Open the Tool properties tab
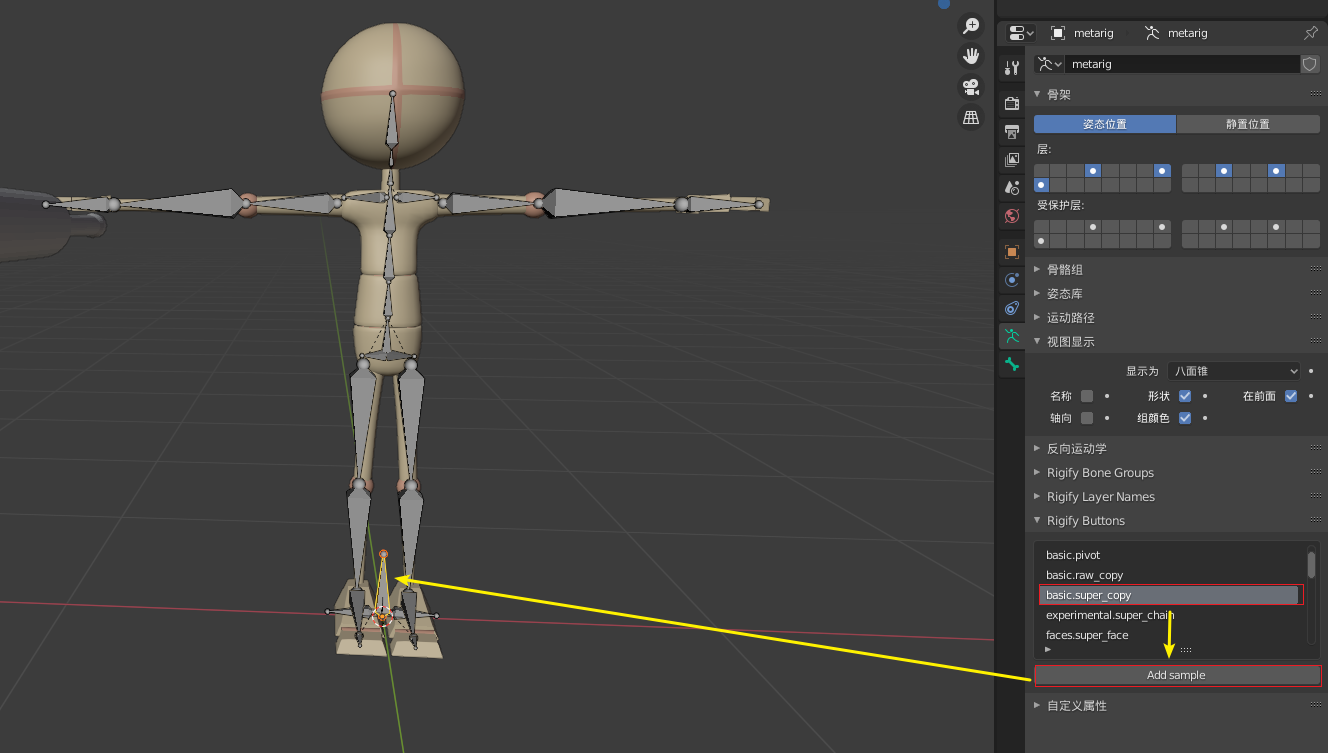This screenshot has width=1328, height=753. click(1012, 68)
